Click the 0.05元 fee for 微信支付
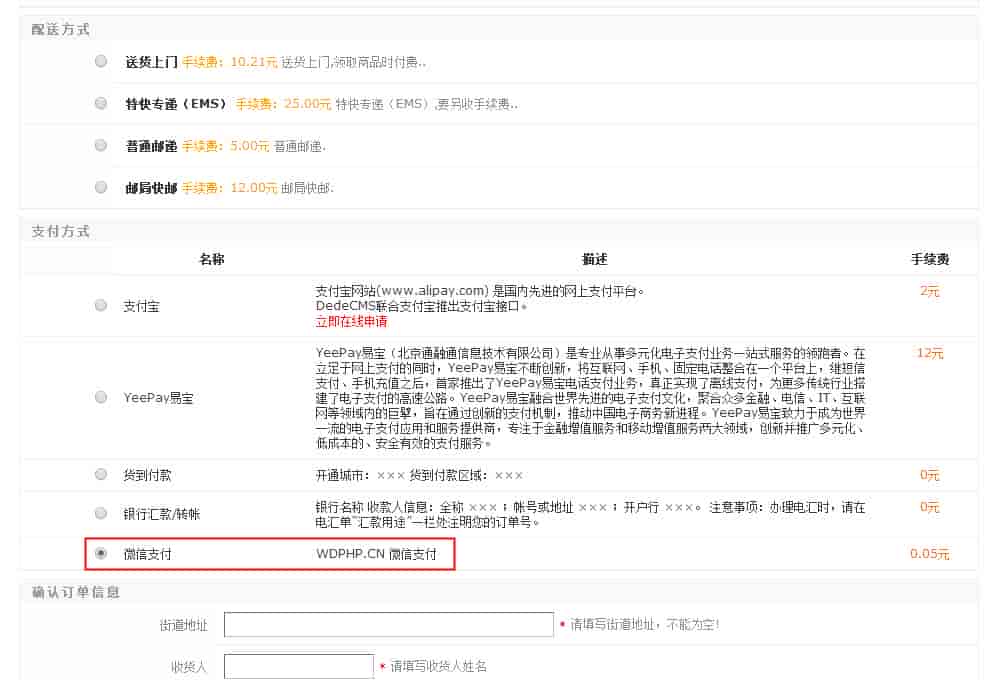This screenshot has height=680, width=987. 929,554
